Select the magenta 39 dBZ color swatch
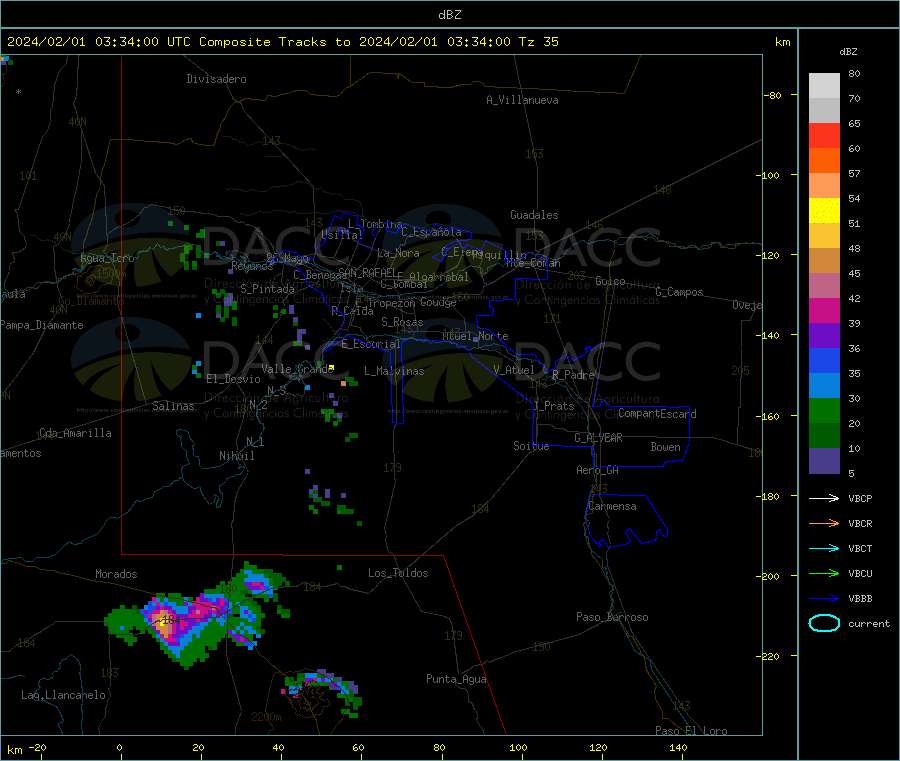900x761 pixels. click(x=824, y=310)
